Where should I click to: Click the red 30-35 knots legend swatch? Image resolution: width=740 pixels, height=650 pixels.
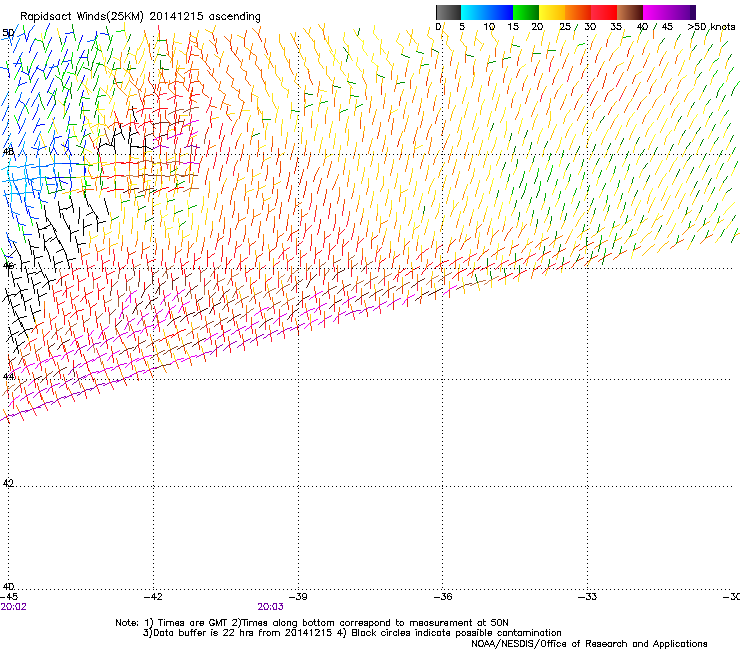tap(604, 12)
